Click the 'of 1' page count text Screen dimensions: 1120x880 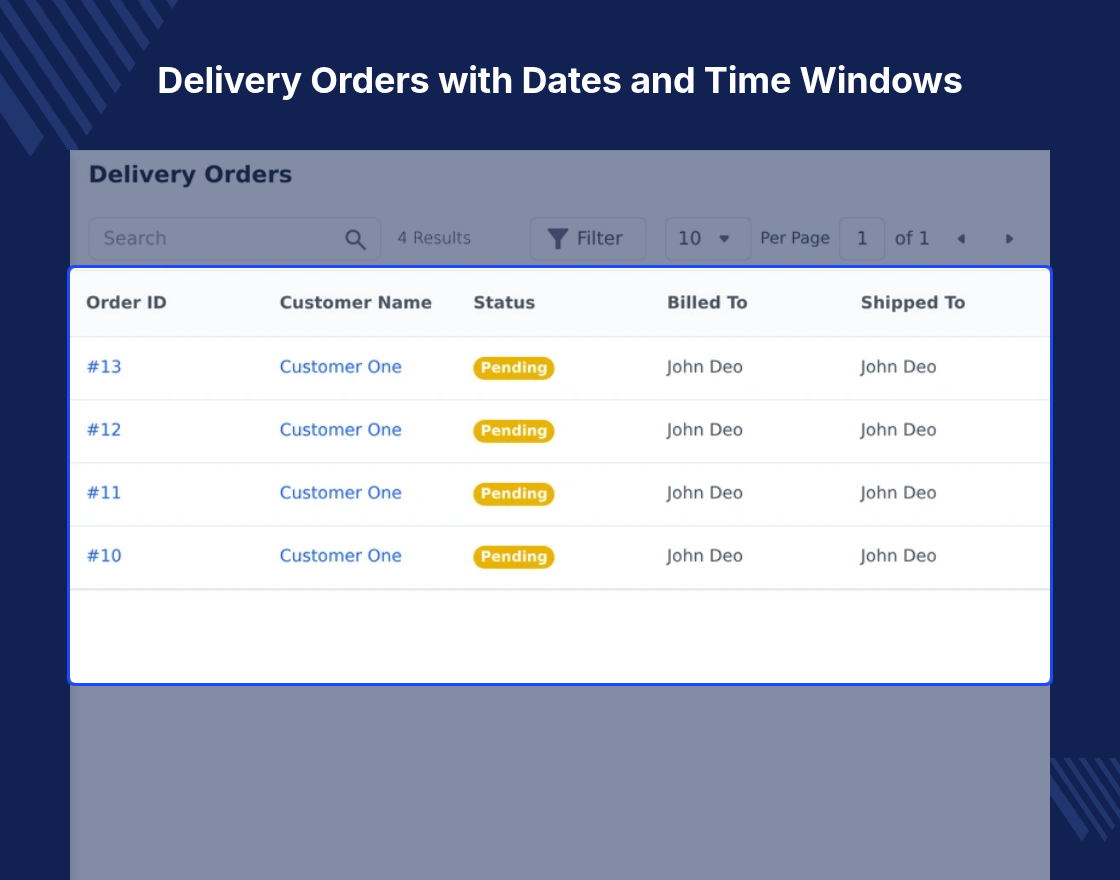click(911, 238)
